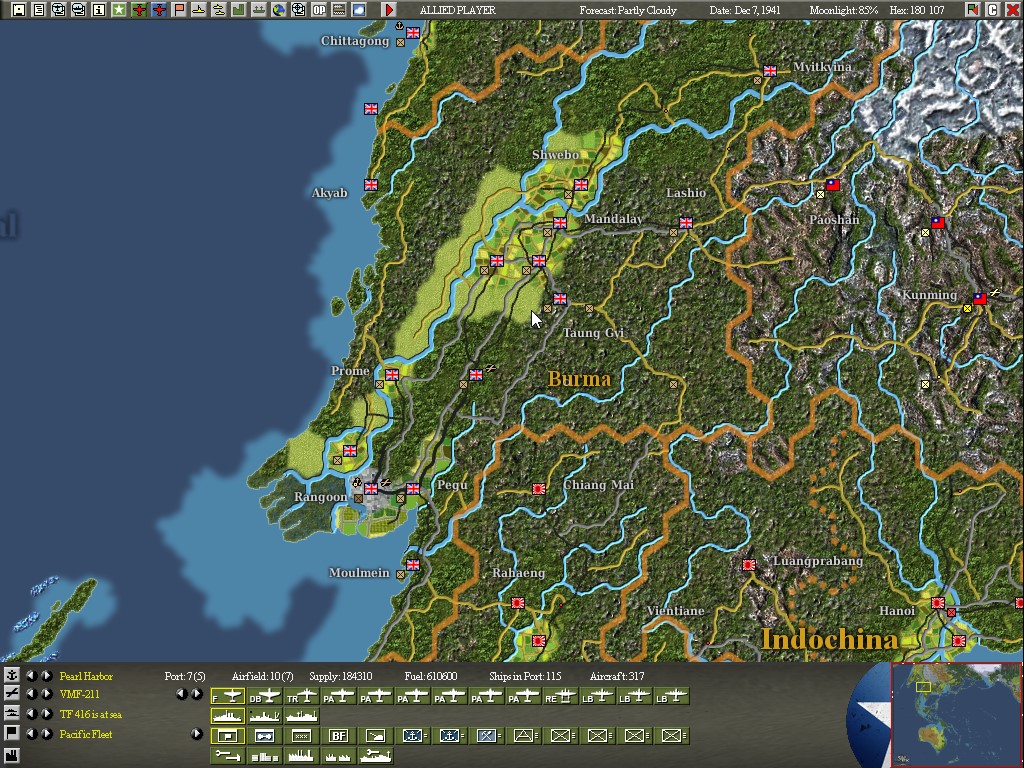Screen dimensions: 1024x768
Task: Select the British unit at Chittagong
Action: tap(413, 33)
